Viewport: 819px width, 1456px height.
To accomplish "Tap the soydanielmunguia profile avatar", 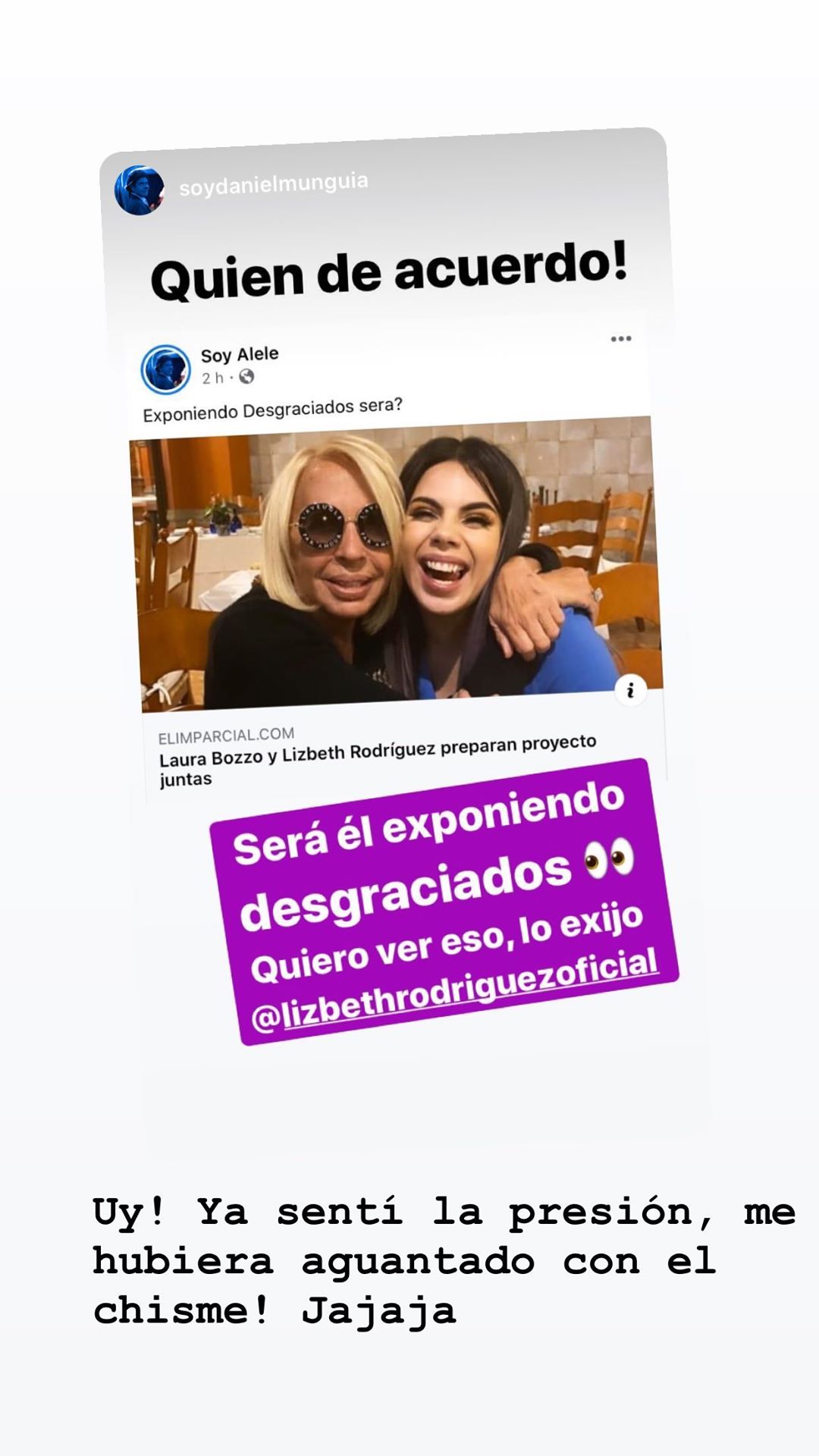I will (x=139, y=190).
